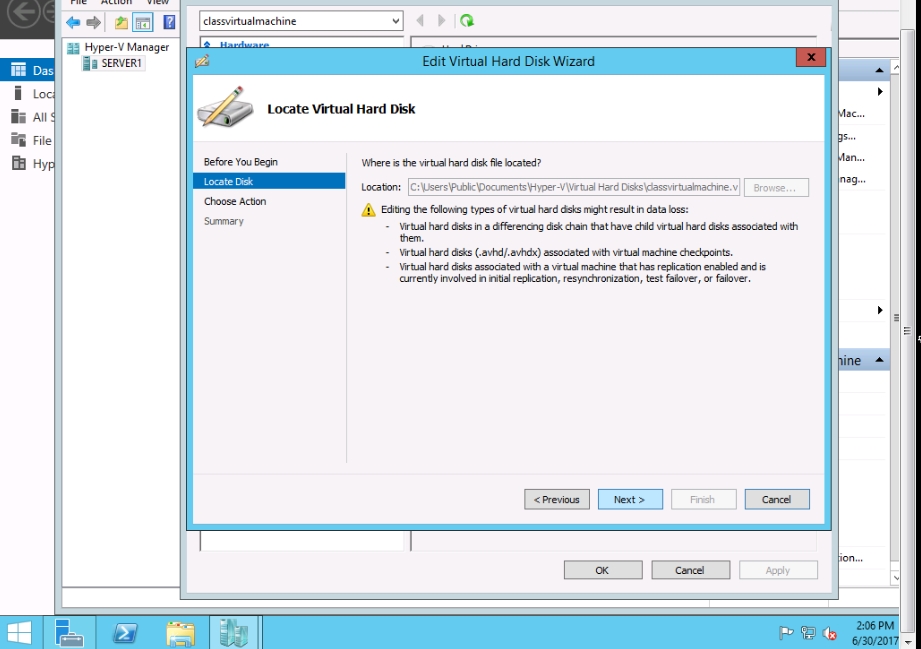The height and width of the screenshot is (649, 921).
Task: Click the up-one-level folder toolbar icon
Action: [121, 23]
